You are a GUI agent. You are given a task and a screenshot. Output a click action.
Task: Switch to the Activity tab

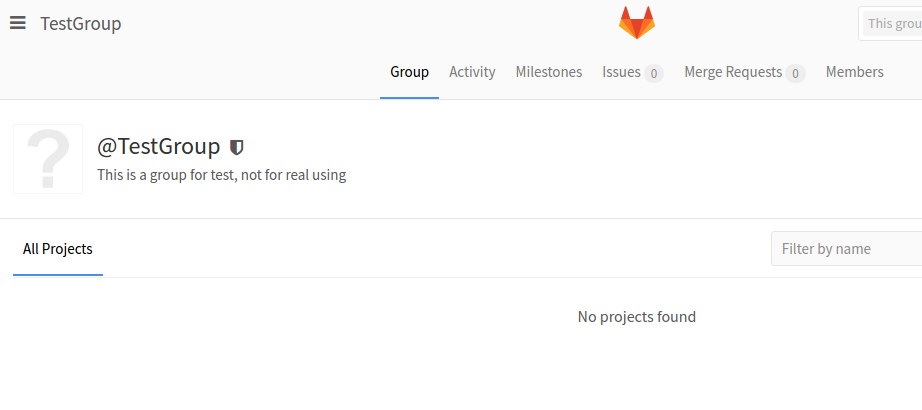[472, 72]
